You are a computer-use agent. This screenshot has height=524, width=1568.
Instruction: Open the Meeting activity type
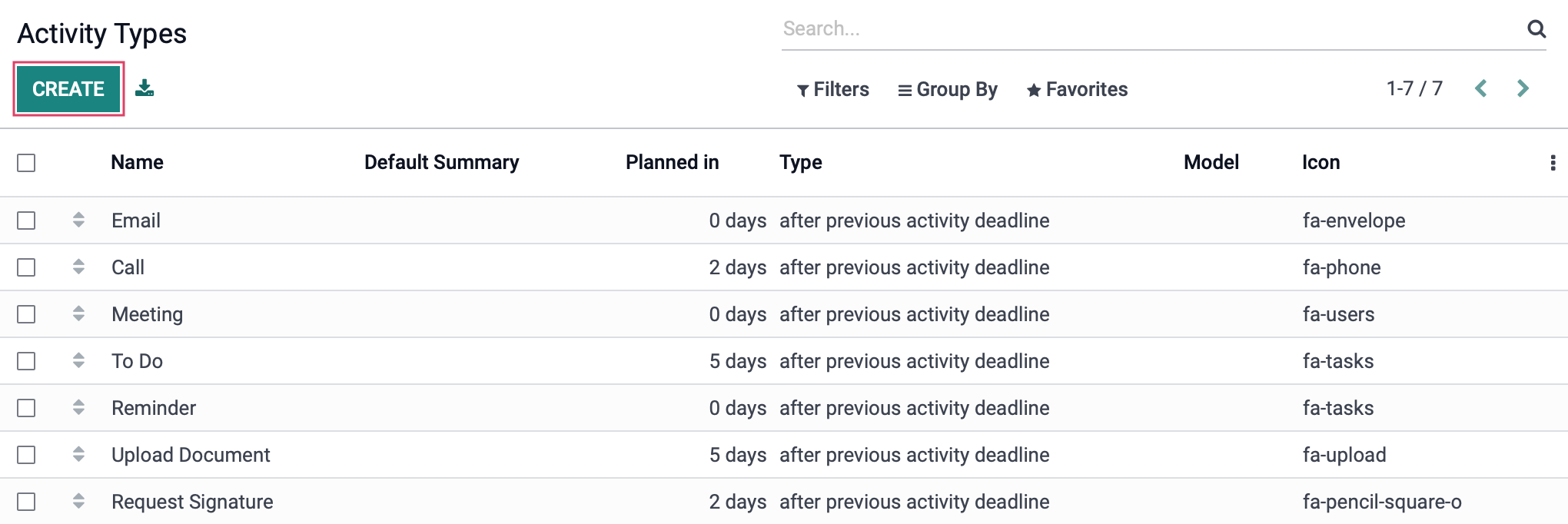click(148, 314)
